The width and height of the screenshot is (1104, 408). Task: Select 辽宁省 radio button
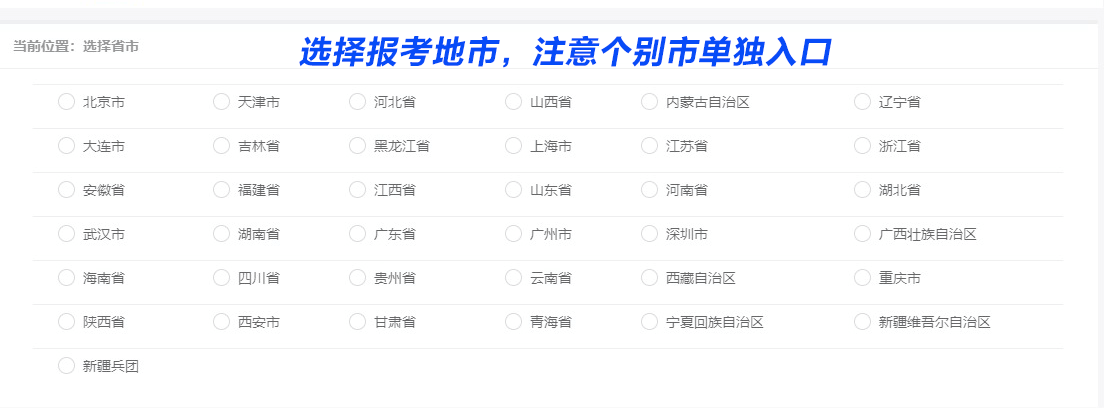(863, 102)
